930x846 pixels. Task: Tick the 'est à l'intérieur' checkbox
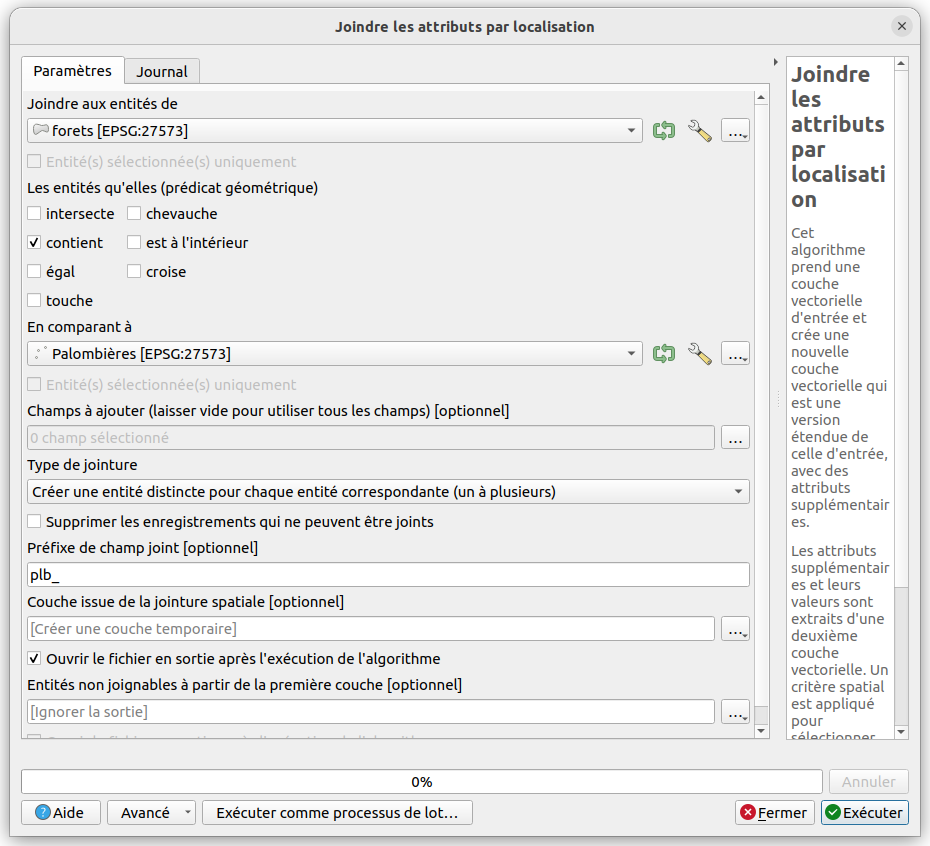click(x=135, y=243)
